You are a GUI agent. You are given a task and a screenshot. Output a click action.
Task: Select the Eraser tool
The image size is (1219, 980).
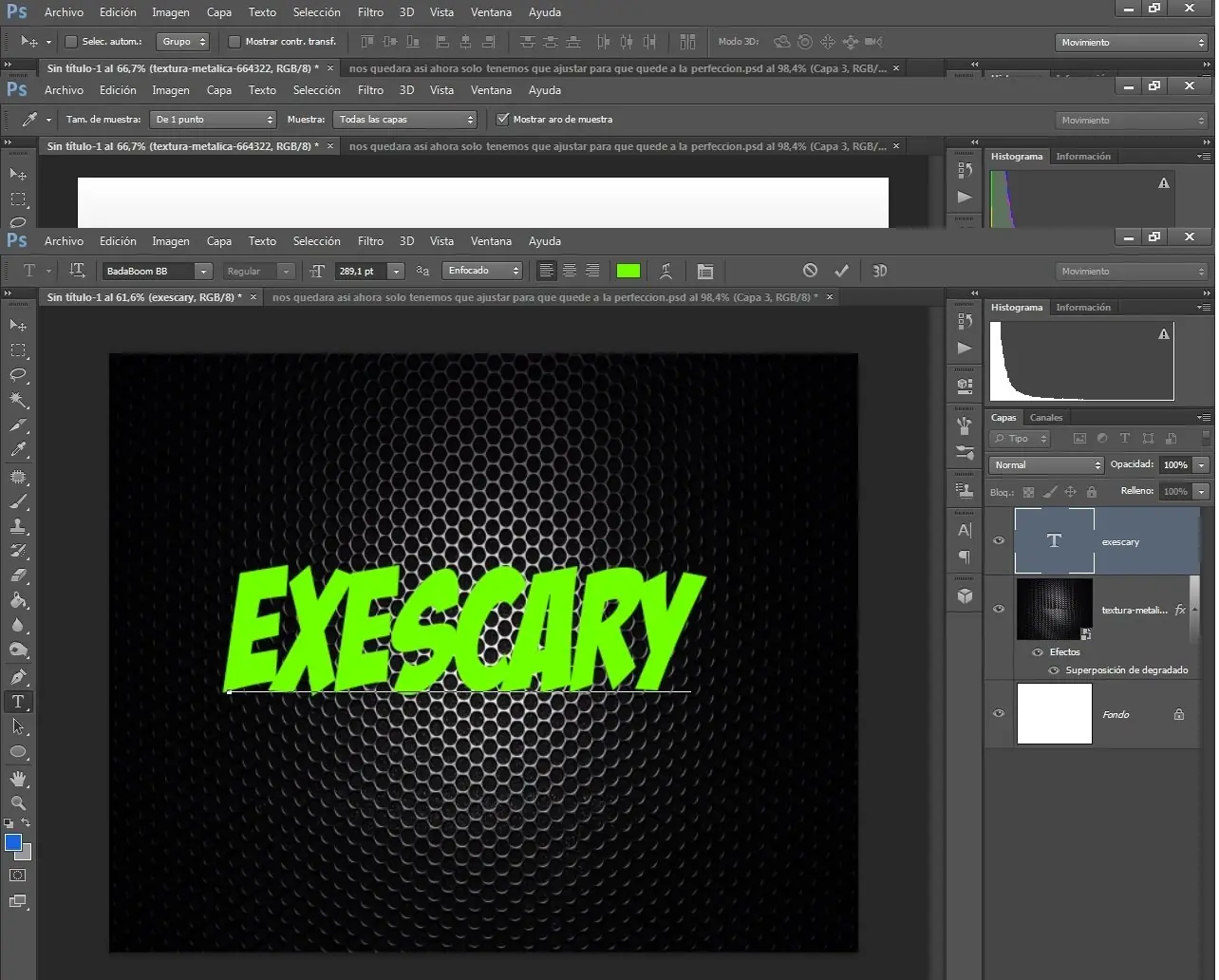tap(18, 575)
